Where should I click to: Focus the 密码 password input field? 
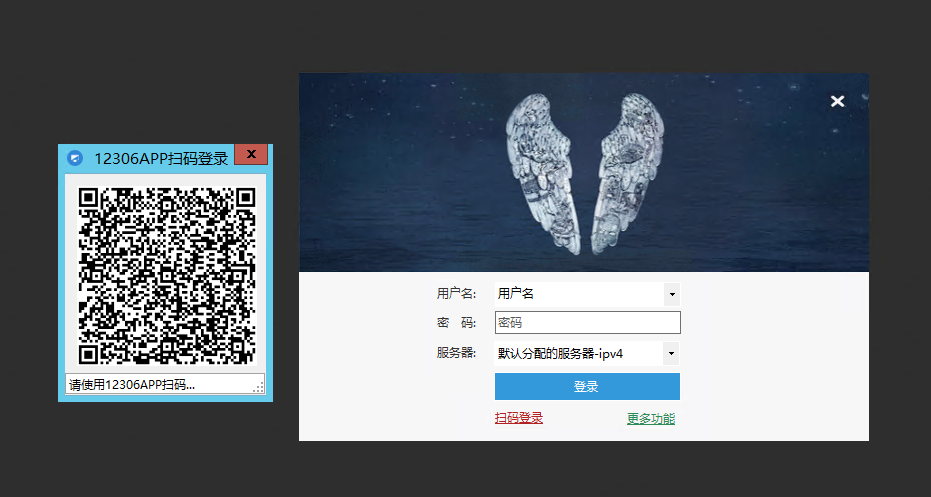(x=588, y=322)
